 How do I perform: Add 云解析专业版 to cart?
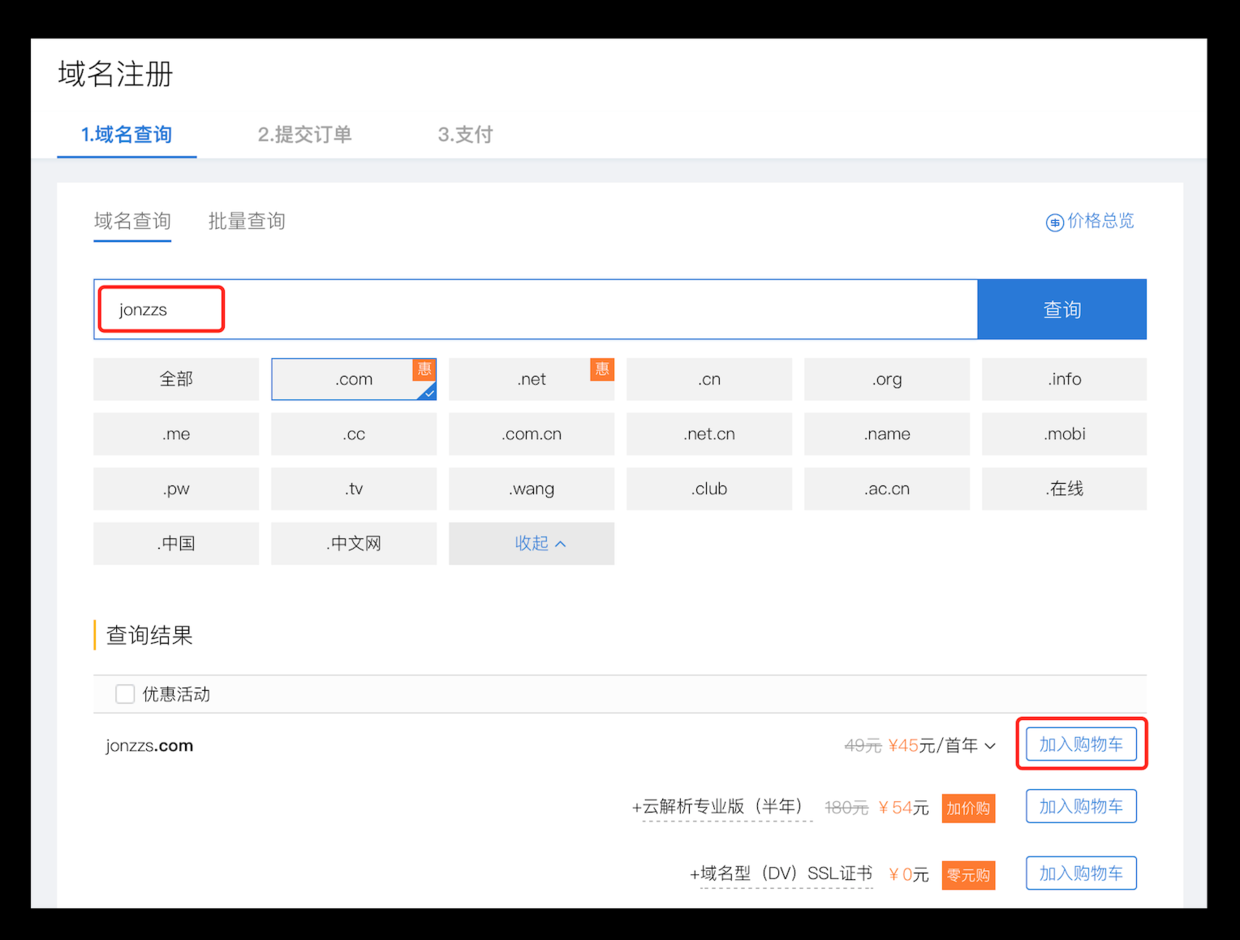1080,806
